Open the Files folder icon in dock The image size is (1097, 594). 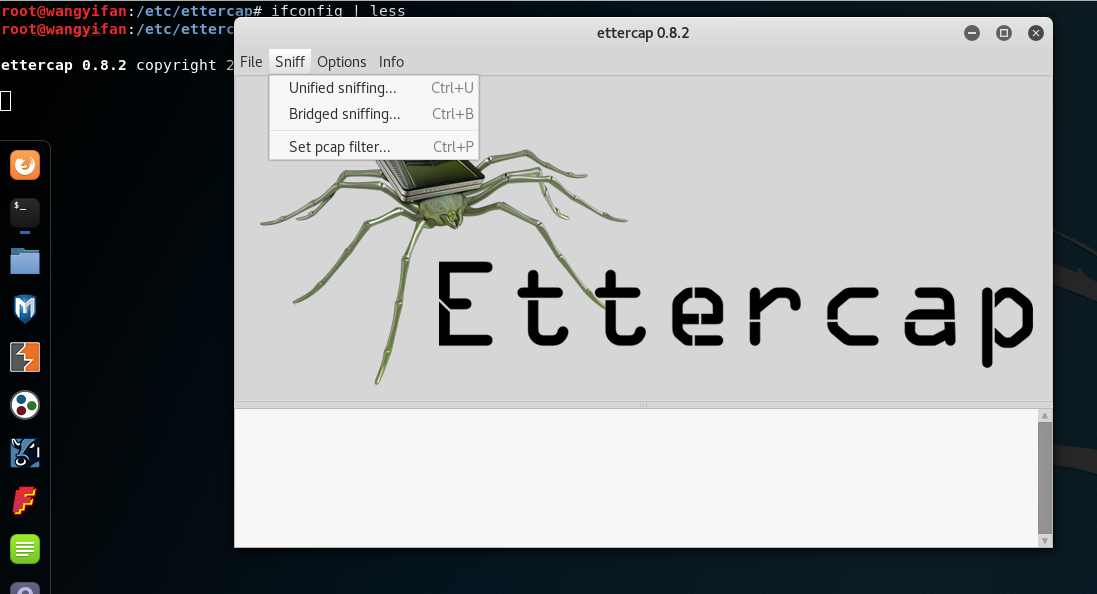(25, 261)
